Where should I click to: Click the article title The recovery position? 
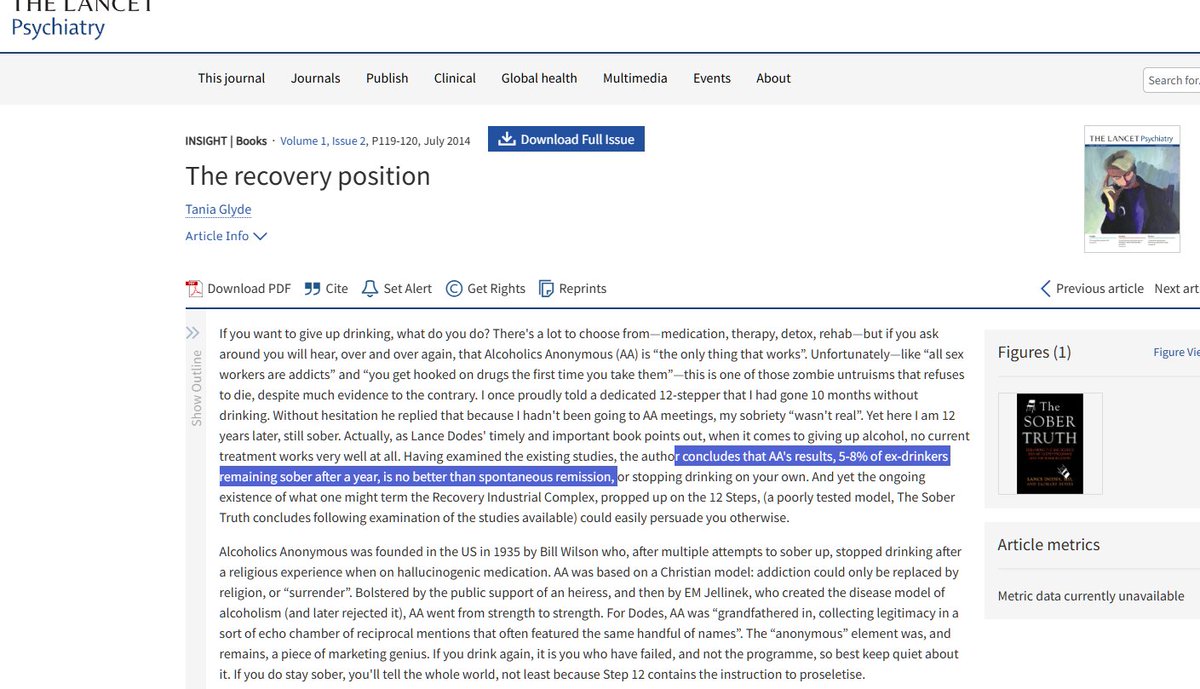(x=308, y=176)
